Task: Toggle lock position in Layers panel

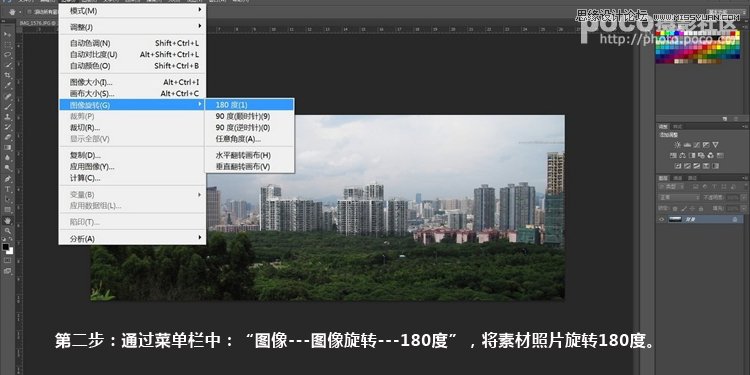Action: click(x=691, y=209)
